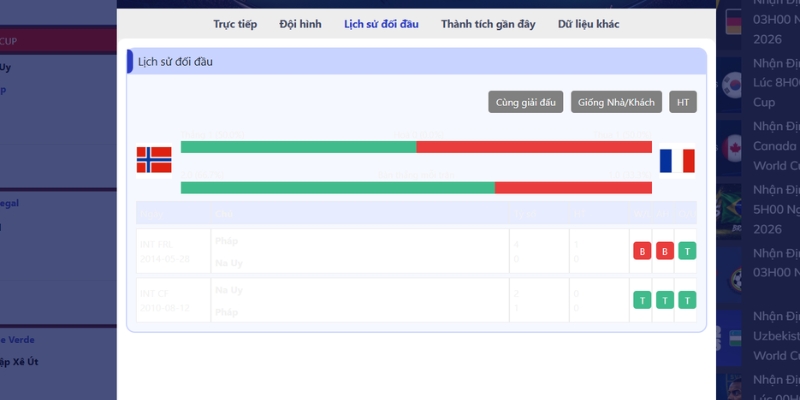Click Pháp in the 2010-08-12 row

(x=227, y=312)
